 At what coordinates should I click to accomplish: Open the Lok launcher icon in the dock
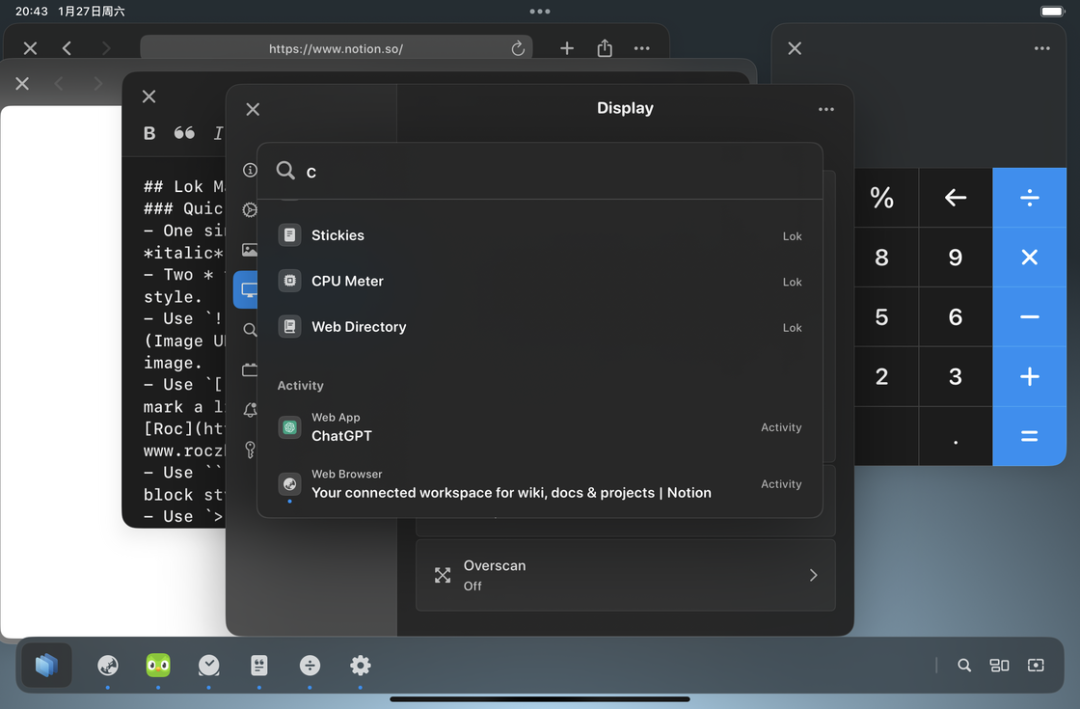click(46, 665)
